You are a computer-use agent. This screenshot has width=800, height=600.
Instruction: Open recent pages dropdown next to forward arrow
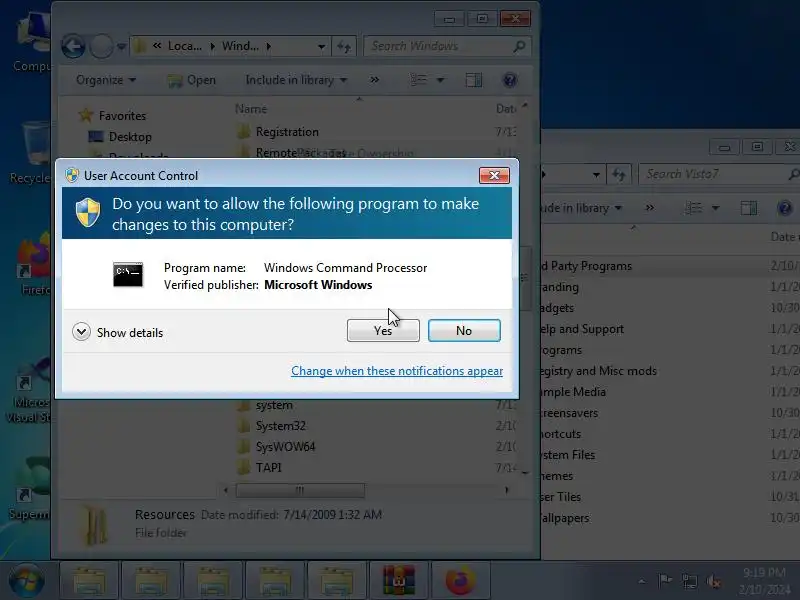pos(121,47)
